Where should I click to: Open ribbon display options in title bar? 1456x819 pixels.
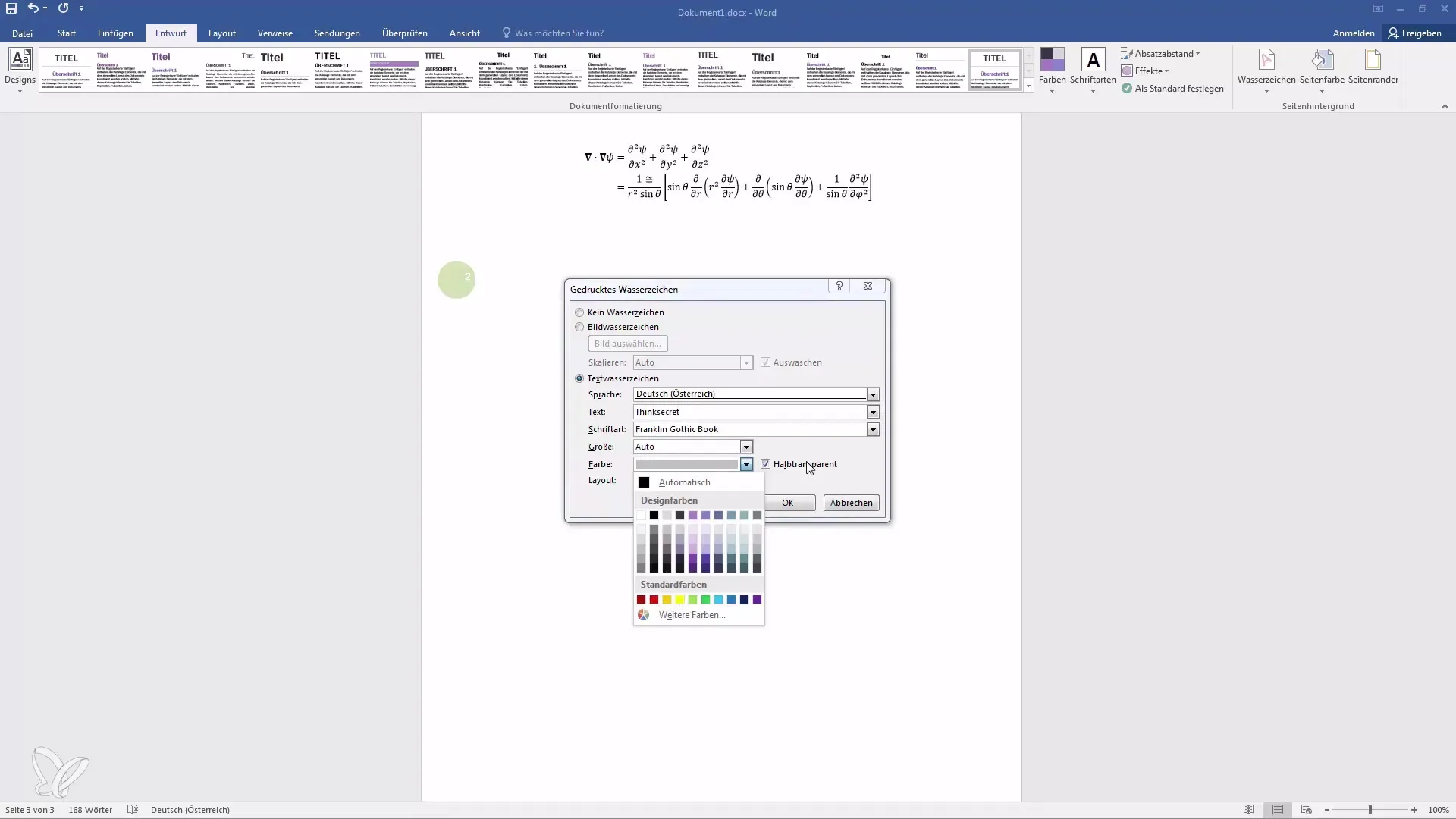point(1378,9)
